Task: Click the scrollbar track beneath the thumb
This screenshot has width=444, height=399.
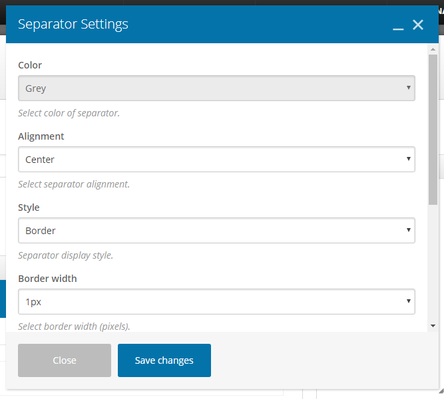Action: [x=433, y=263]
